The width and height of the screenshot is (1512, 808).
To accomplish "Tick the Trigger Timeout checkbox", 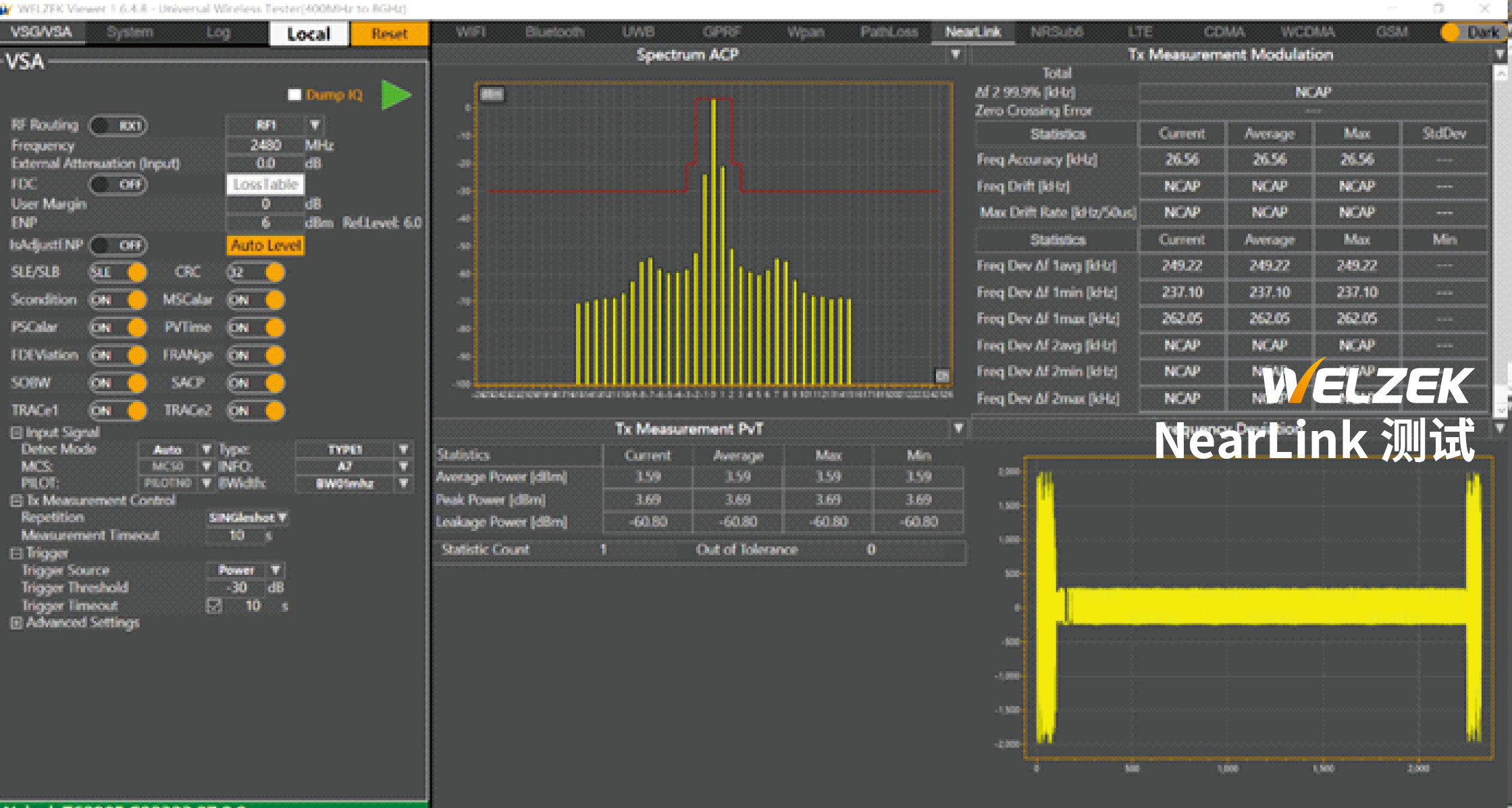I will point(214,606).
